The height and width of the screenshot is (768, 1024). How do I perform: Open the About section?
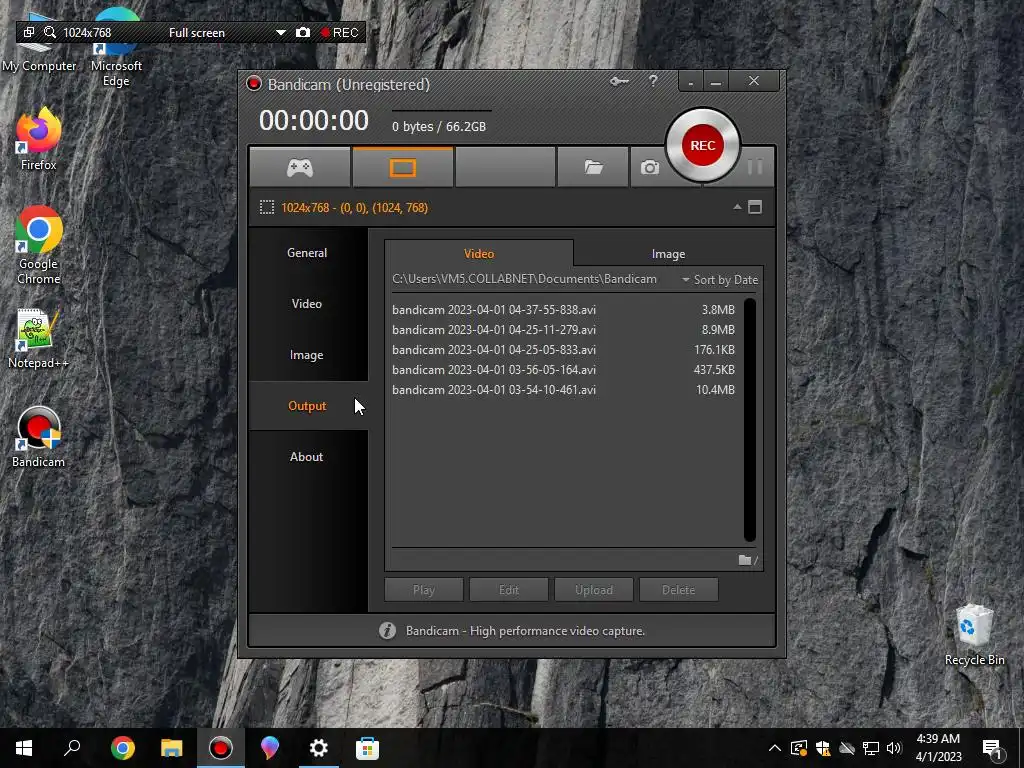[307, 456]
